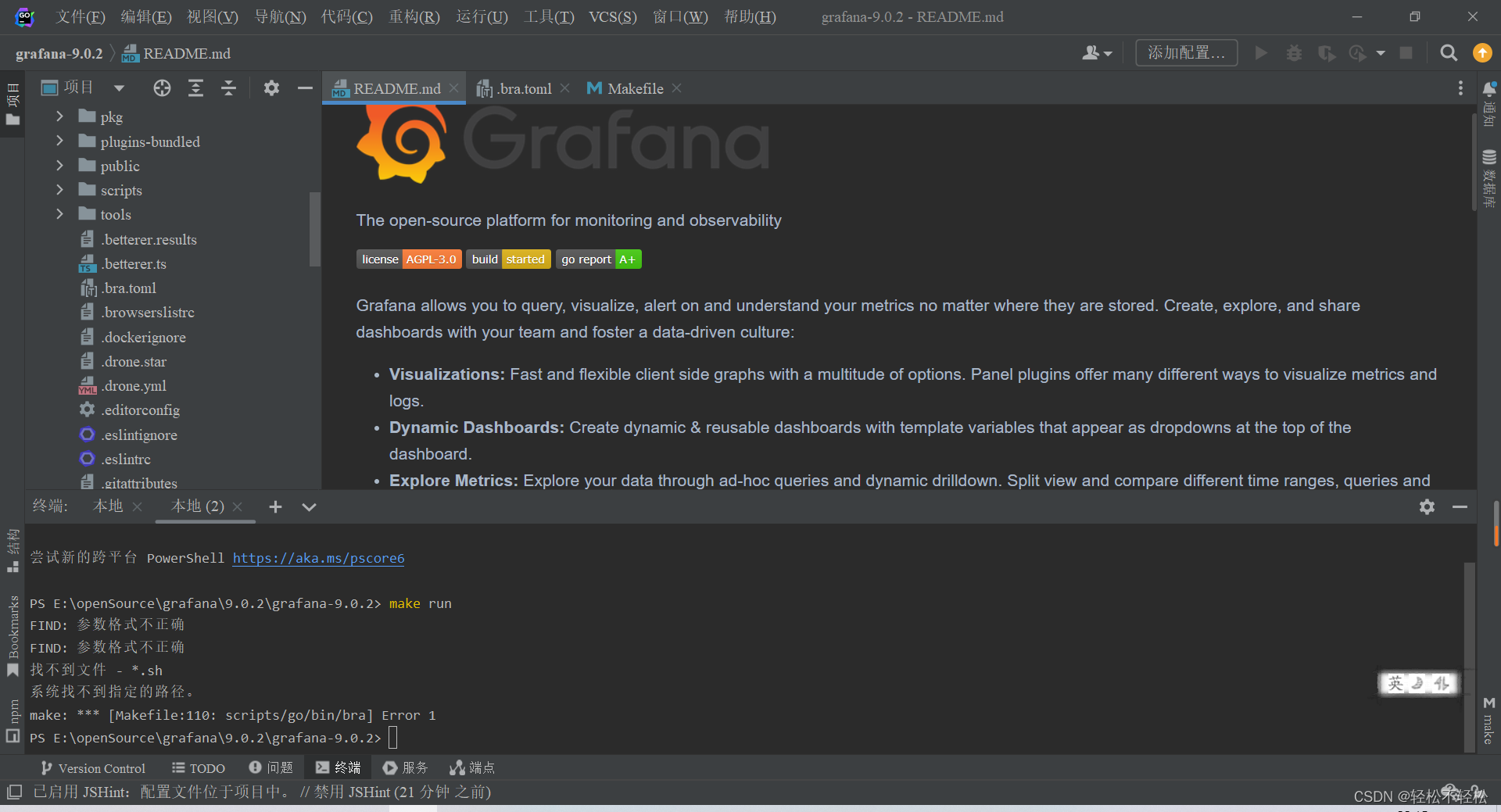Screen dimensions: 1501x812
Task: Open the npm side tool window
Action: coord(13,721)
